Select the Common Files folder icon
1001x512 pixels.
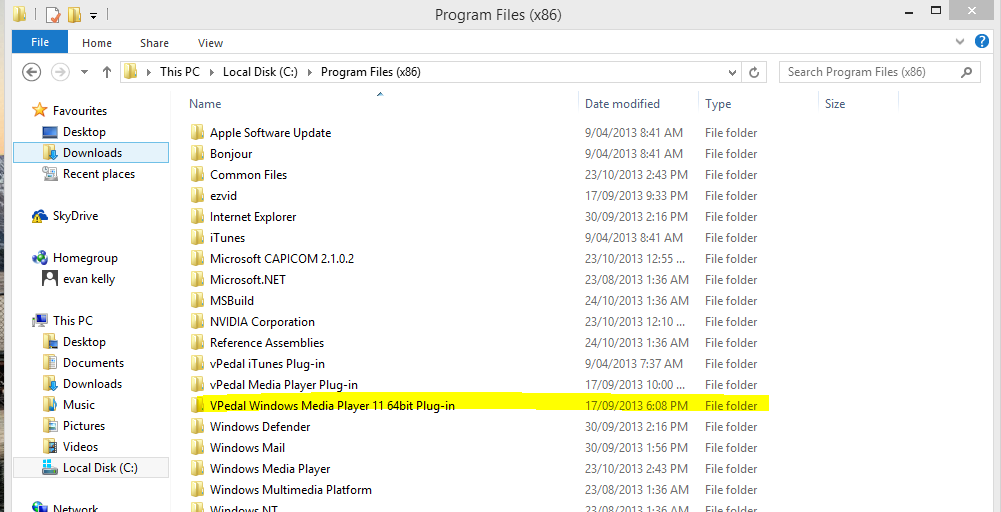pos(197,176)
